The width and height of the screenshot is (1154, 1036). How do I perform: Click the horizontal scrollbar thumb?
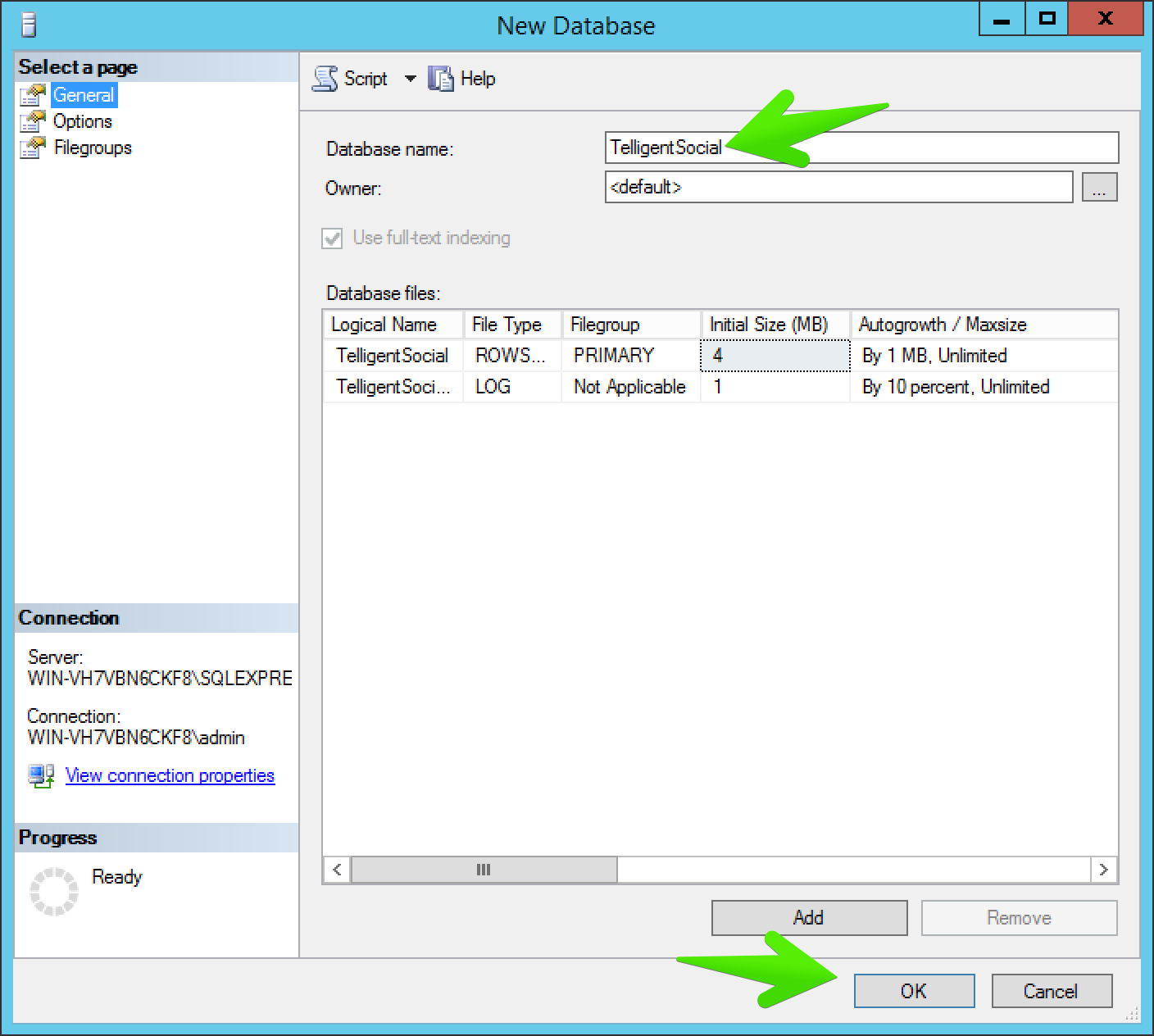tap(484, 870)
